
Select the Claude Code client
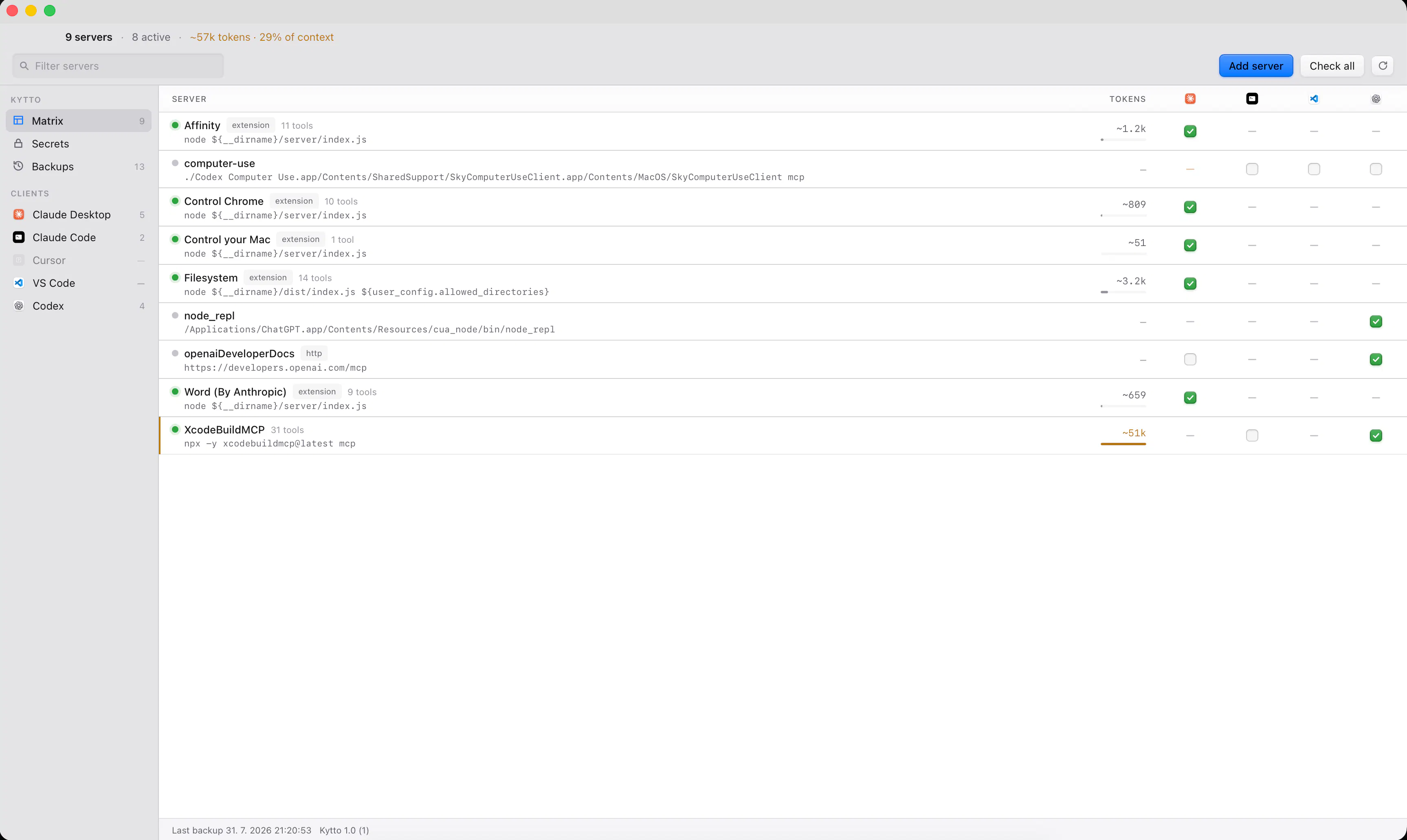pos(79,237)
